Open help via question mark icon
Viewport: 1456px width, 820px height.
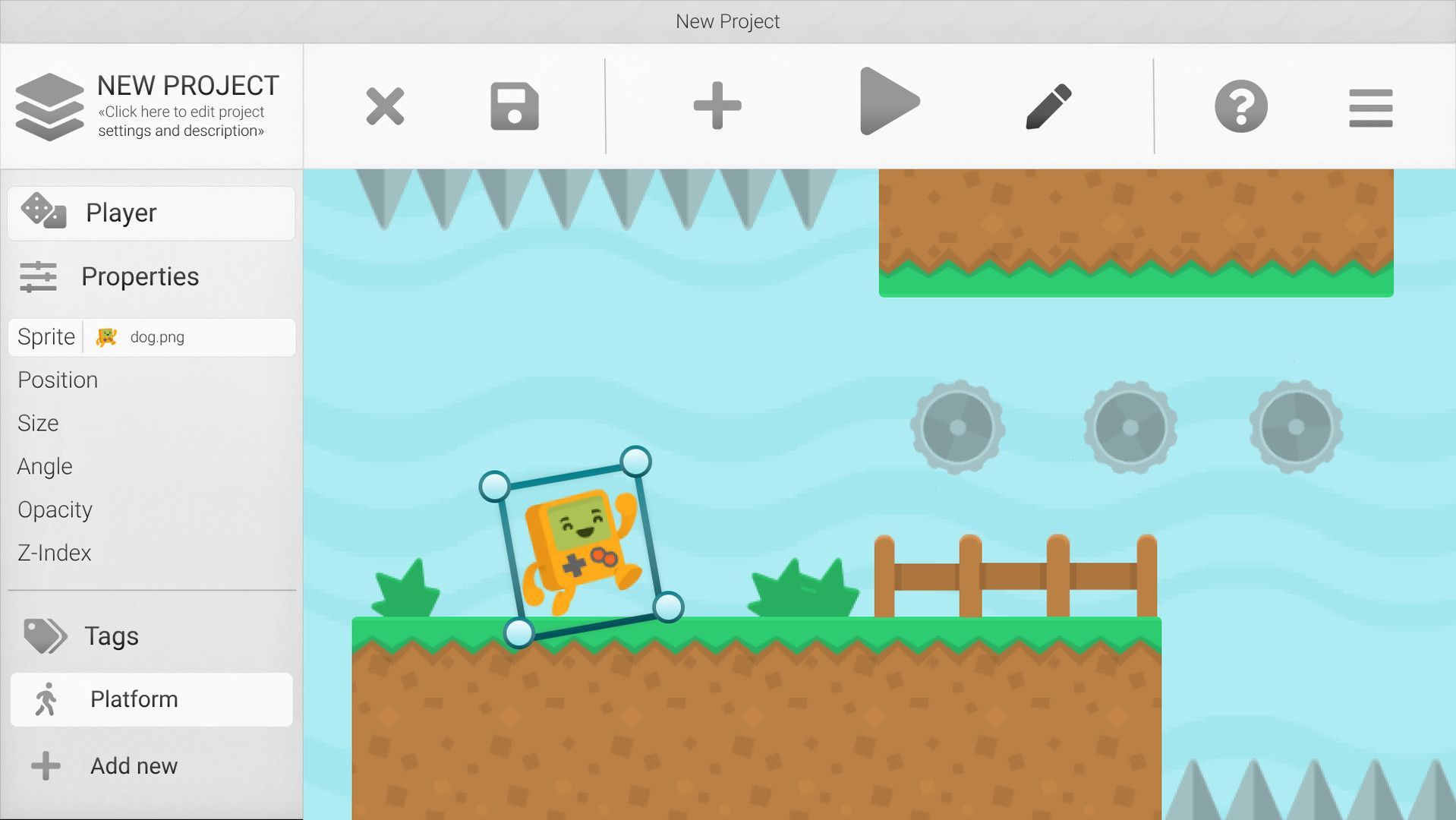point(1240,106)
